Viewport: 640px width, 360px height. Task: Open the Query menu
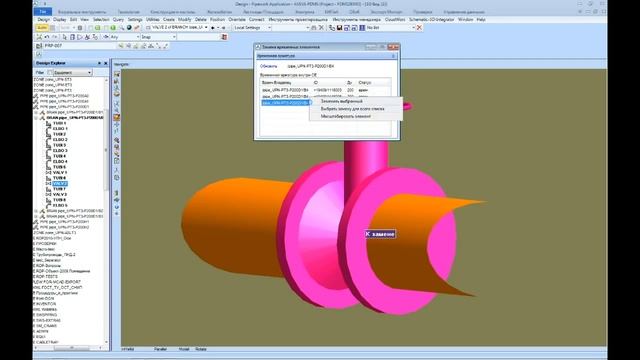(118, 20)
